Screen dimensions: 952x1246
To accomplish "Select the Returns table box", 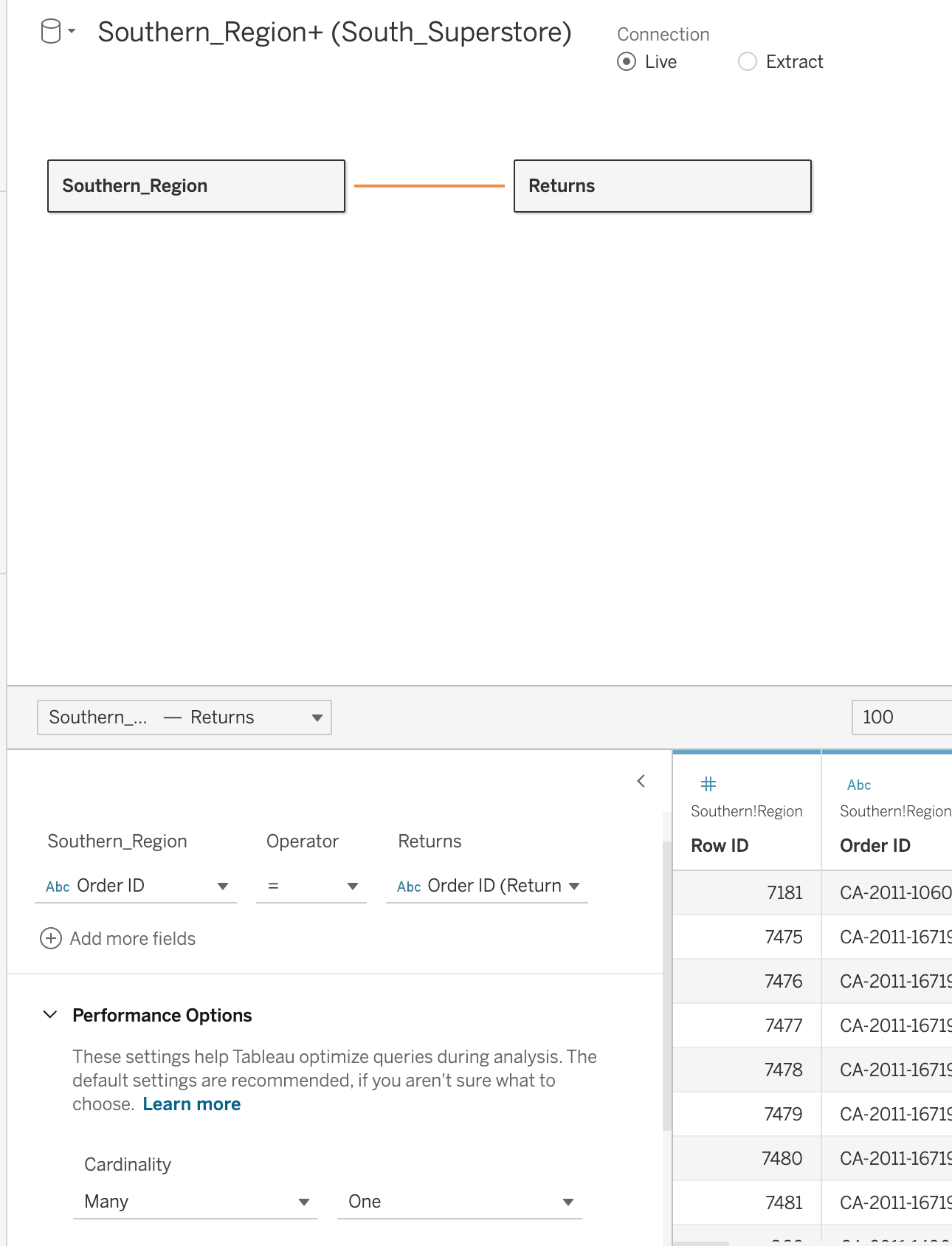I will pos(663,186).
